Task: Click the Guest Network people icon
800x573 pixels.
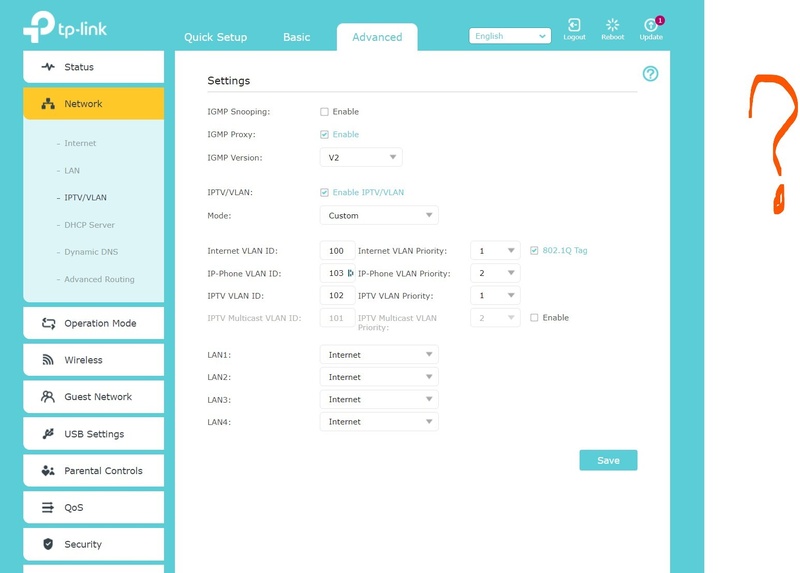Action: (x=48, y=396)
